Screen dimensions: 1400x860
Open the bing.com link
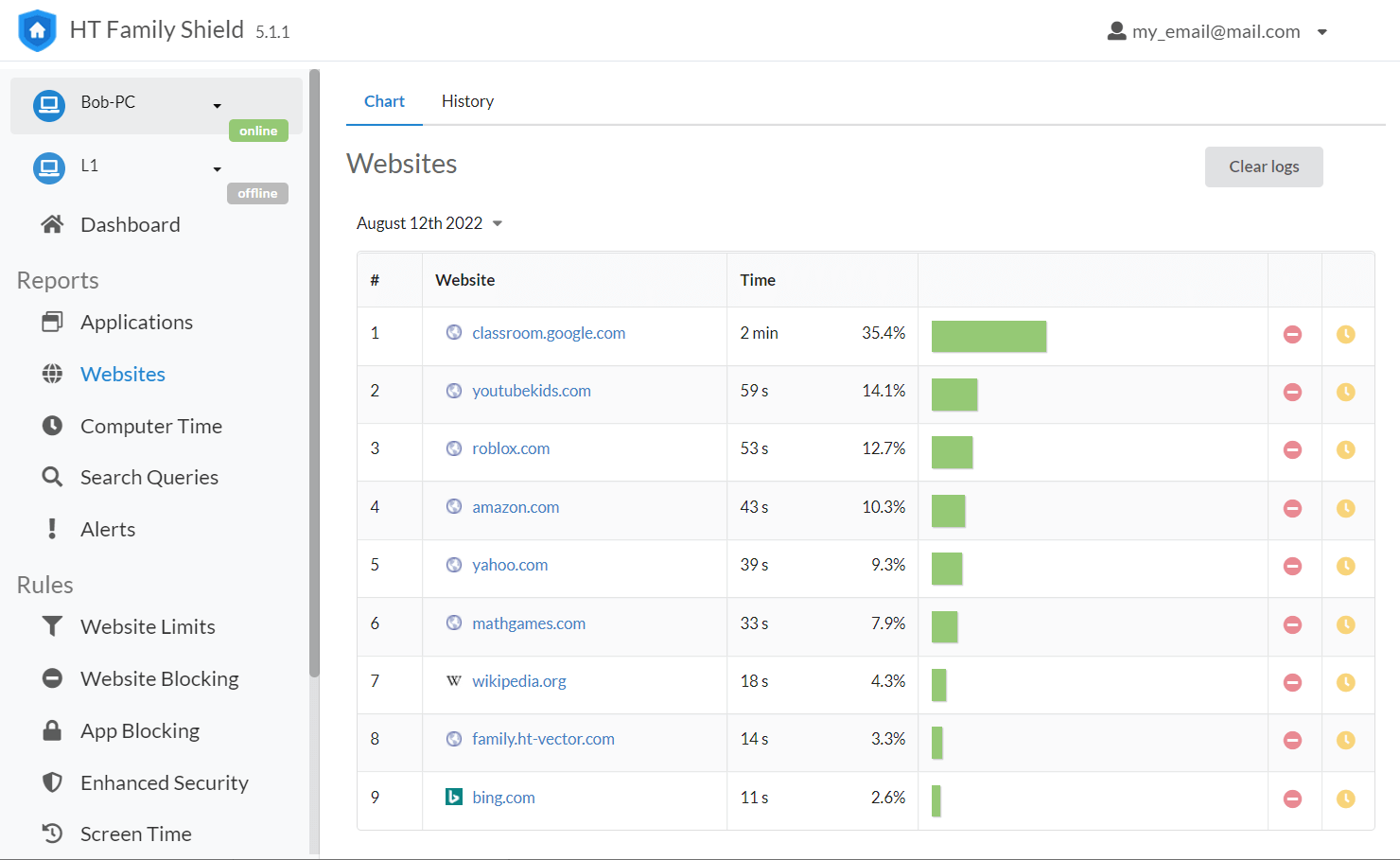click(503, 798)
